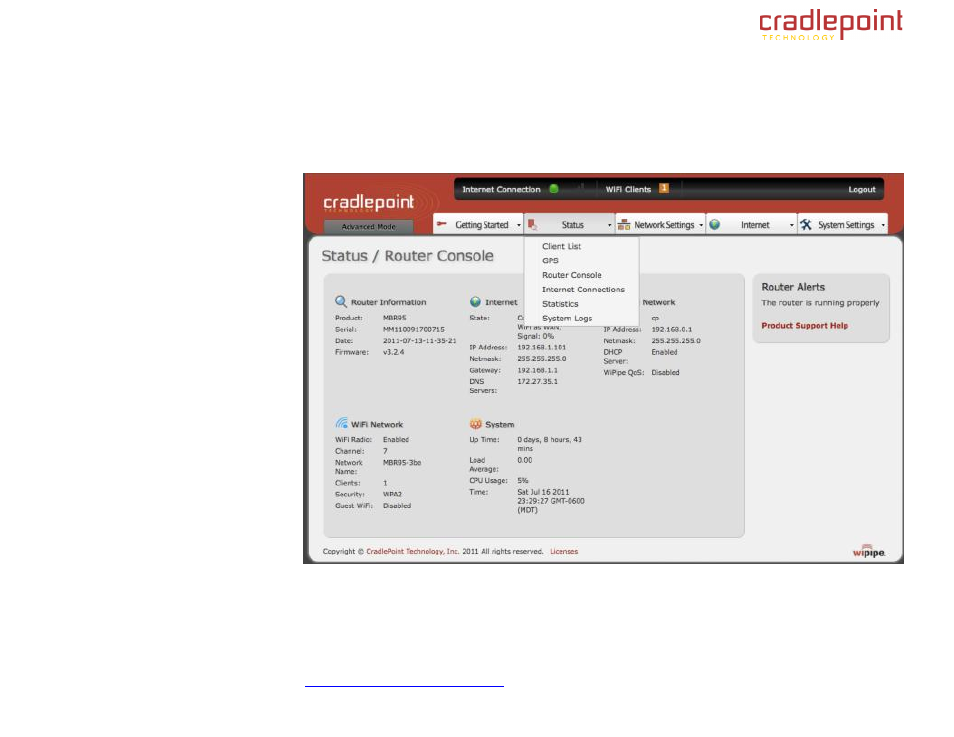Click the Advanced Mode button
The width and height of the screenshot is (954, 737).
click(x=368, y=226)
